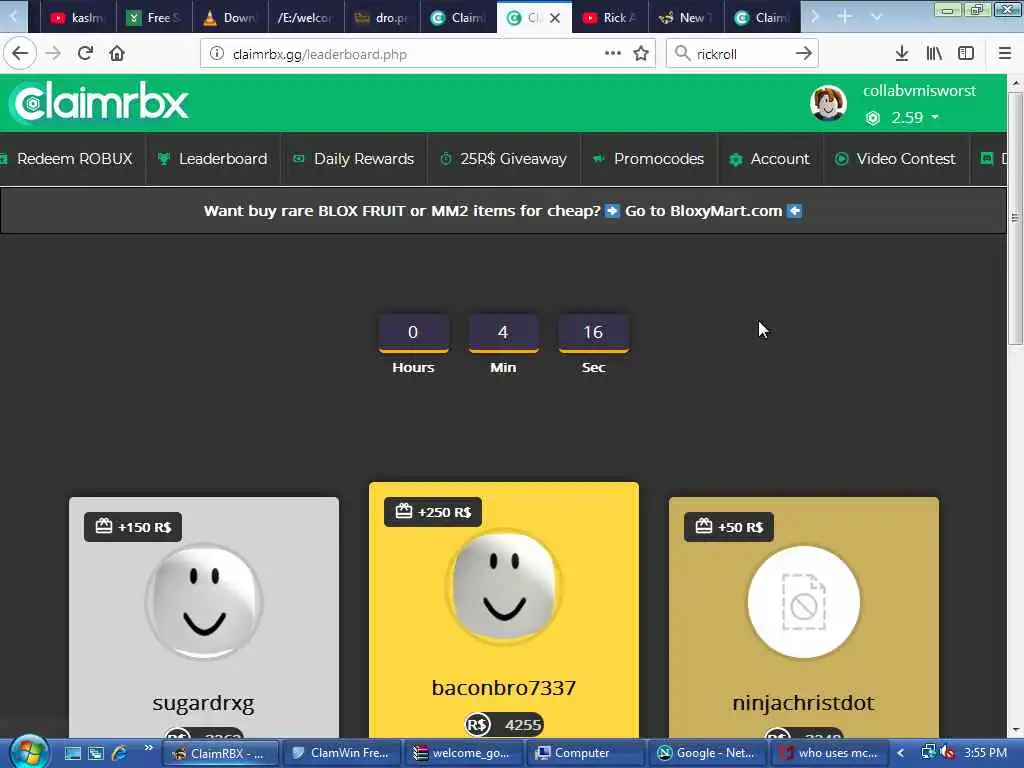1024x768 pixels.
Task: Open the welcome_go... taskbar item
Action: (463, 753)
